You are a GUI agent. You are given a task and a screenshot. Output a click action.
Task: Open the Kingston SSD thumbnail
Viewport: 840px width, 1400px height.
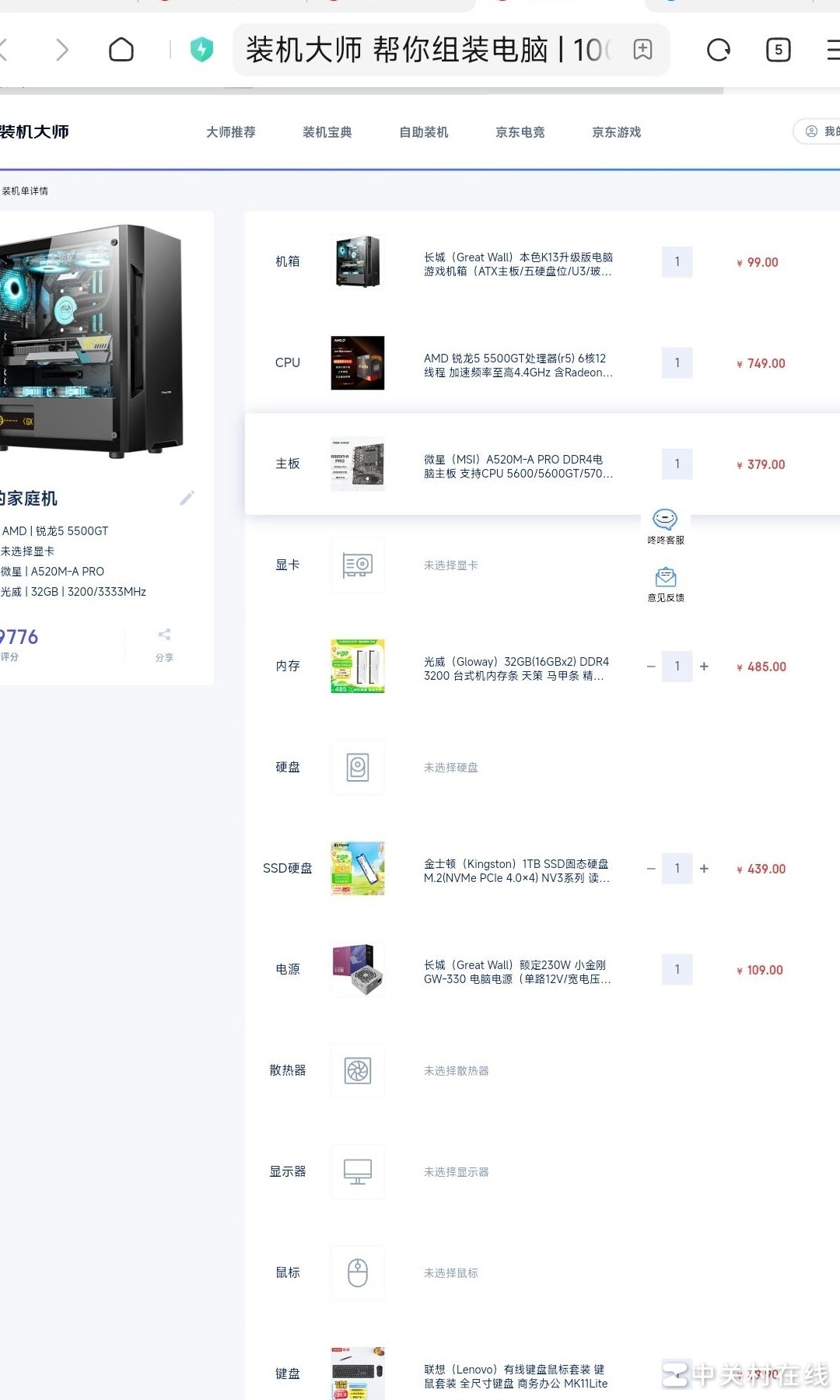(358, 869)
